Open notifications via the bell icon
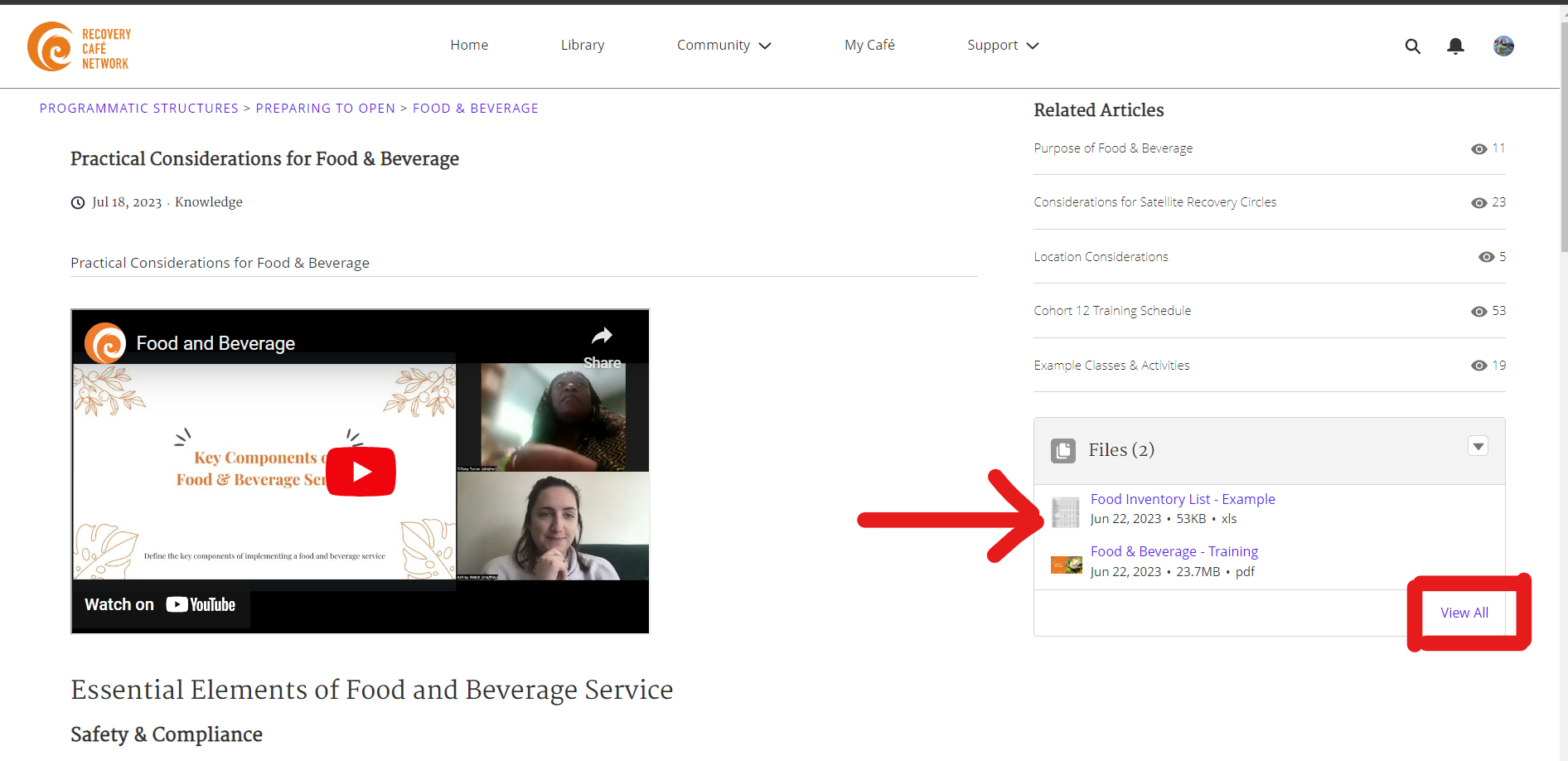 [1455, 46]
